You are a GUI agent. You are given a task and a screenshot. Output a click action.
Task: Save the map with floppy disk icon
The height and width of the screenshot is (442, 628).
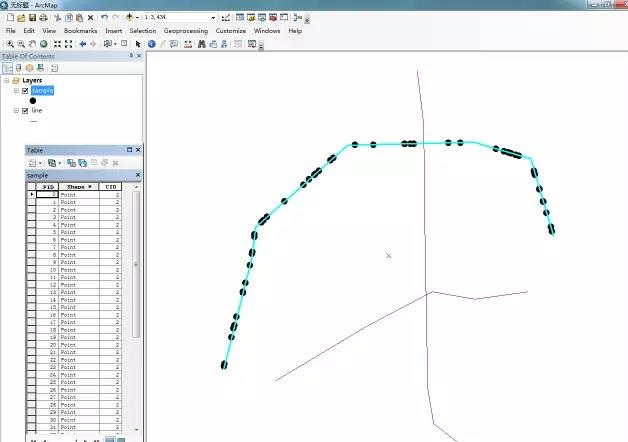coord(32,18)
